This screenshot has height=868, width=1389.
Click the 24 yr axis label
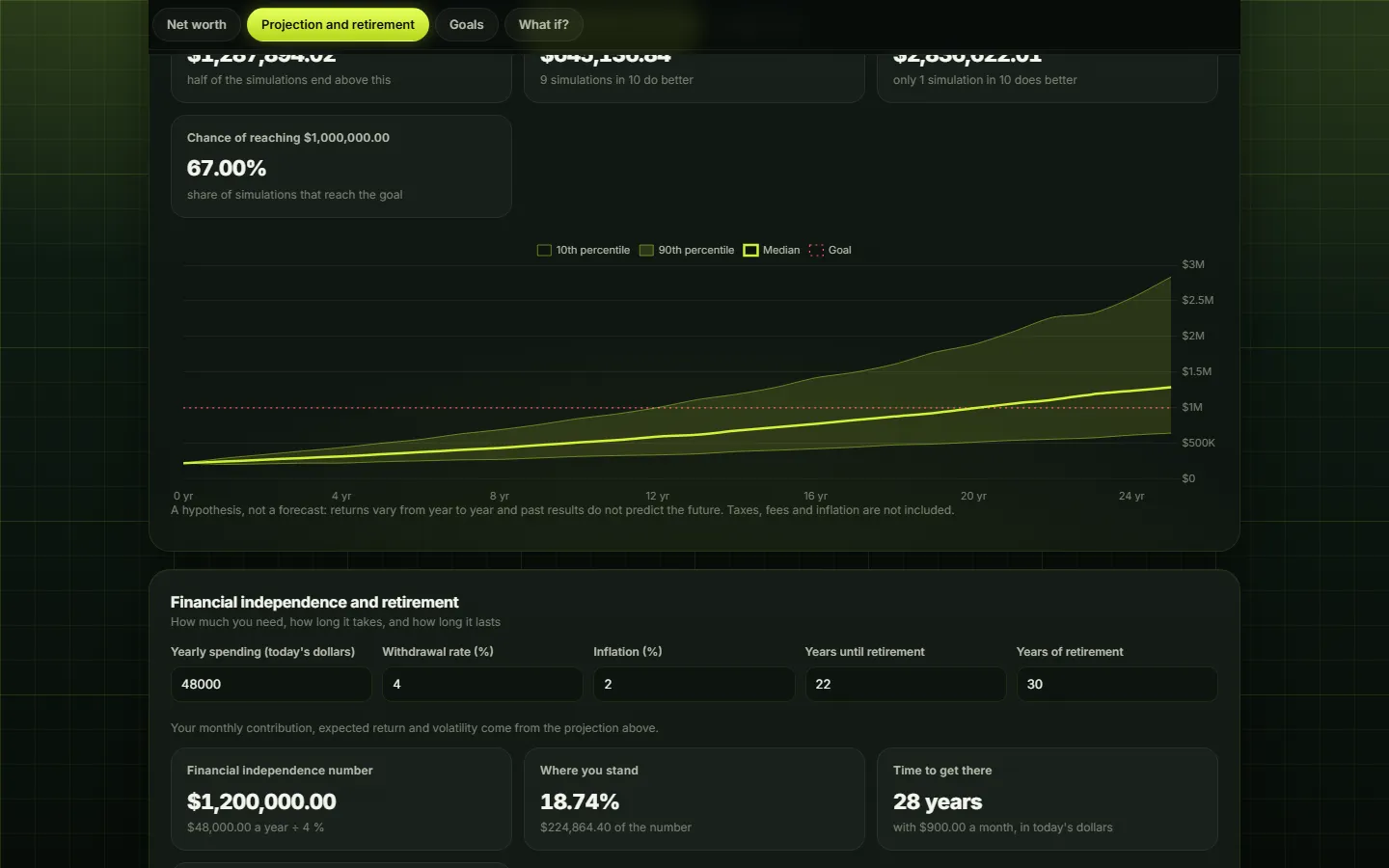[x=1131, y=496]
